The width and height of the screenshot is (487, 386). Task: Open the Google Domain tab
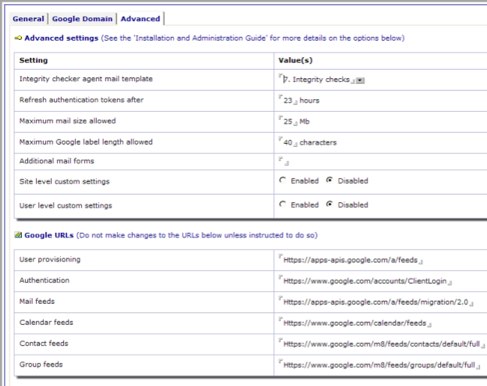tap(82, 19)
